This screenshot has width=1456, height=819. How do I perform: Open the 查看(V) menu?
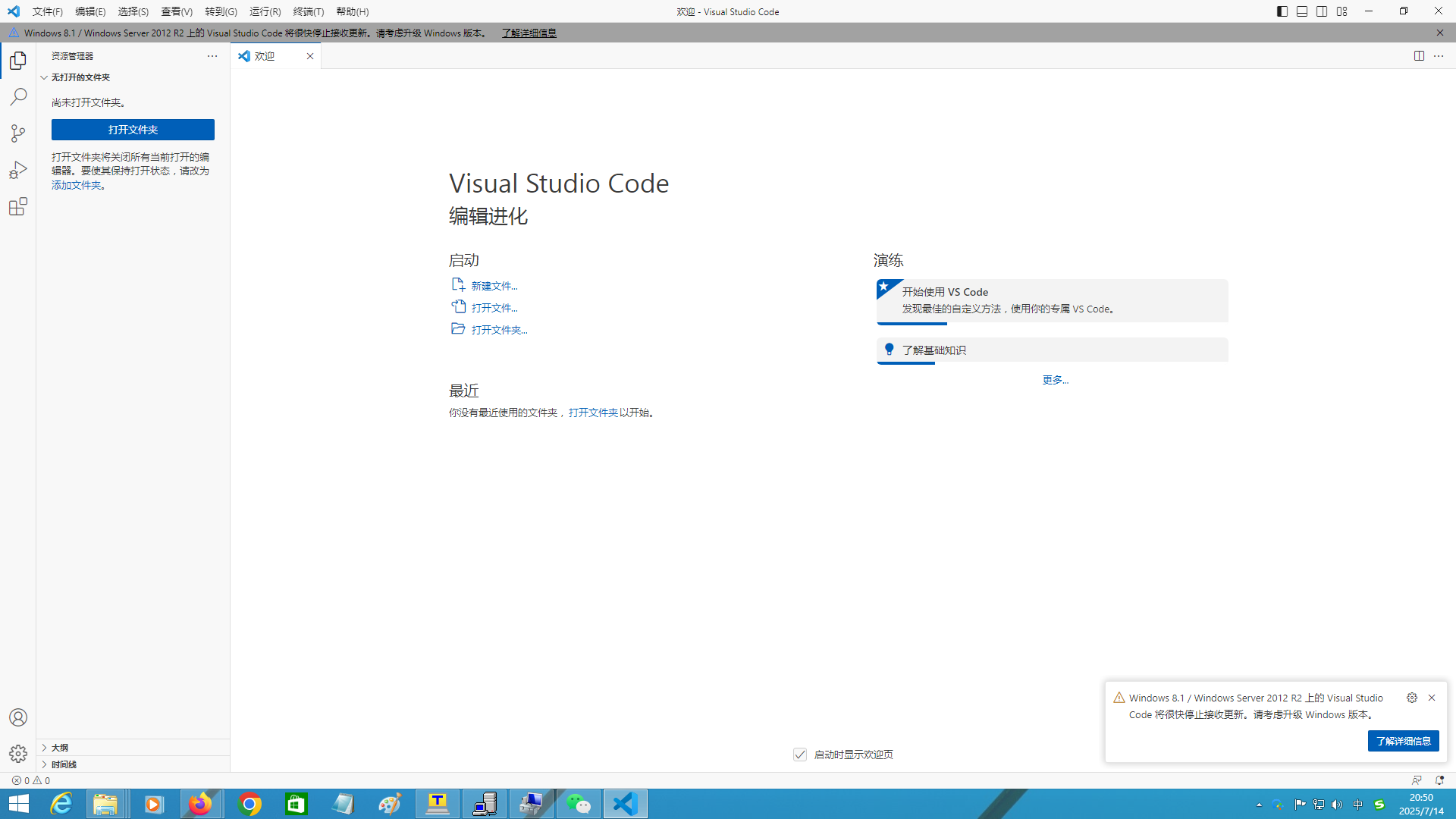177,11
